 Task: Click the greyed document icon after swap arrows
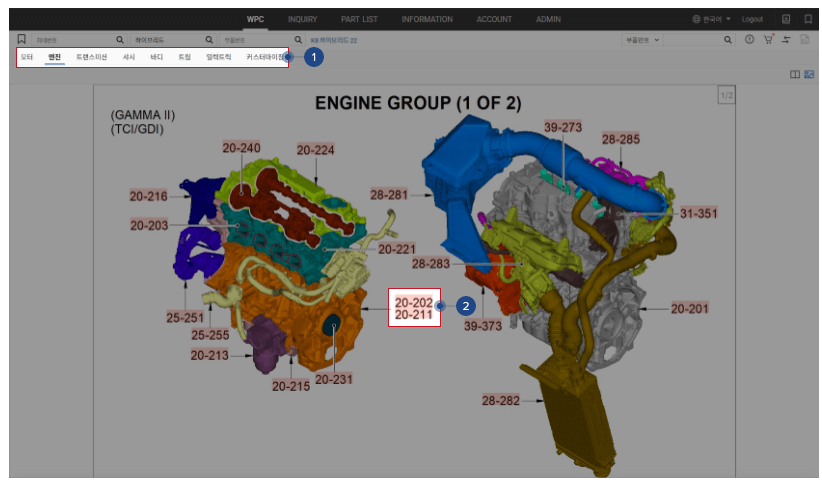(805, 39)
